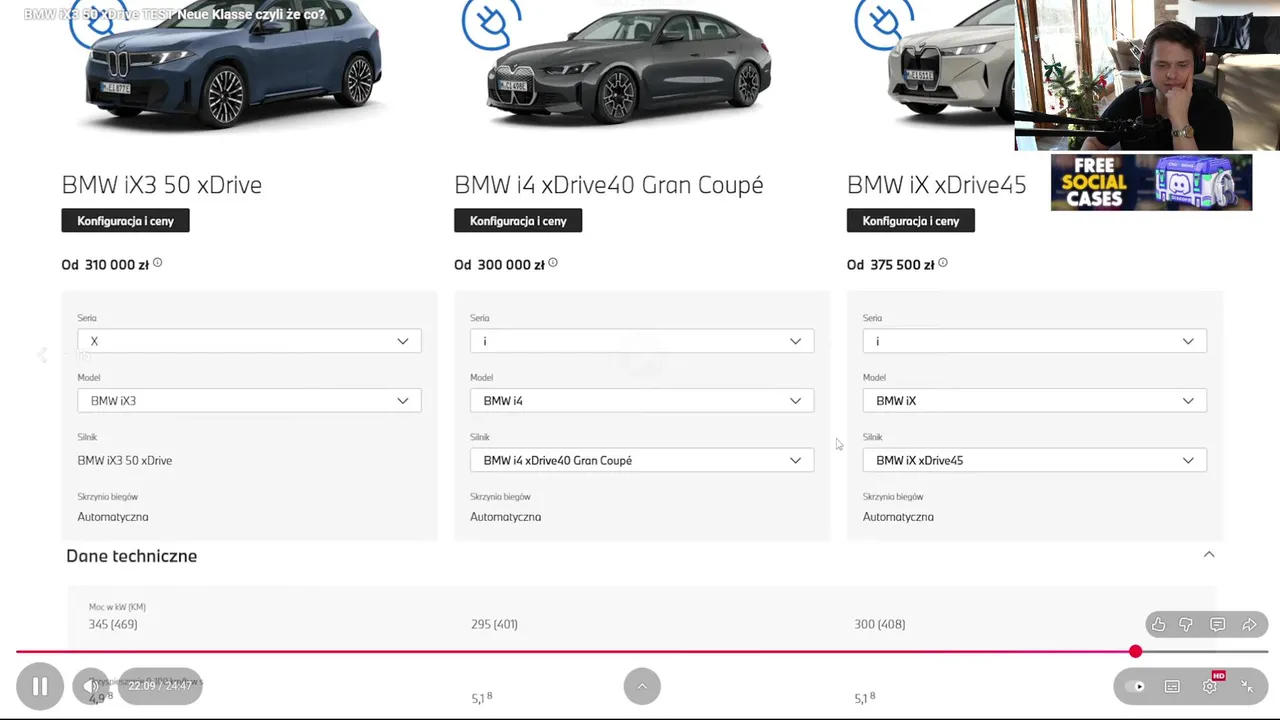Open the HD settings gear
Viewport: 1280px width, 720px height.
click(x=1210, y=686)
